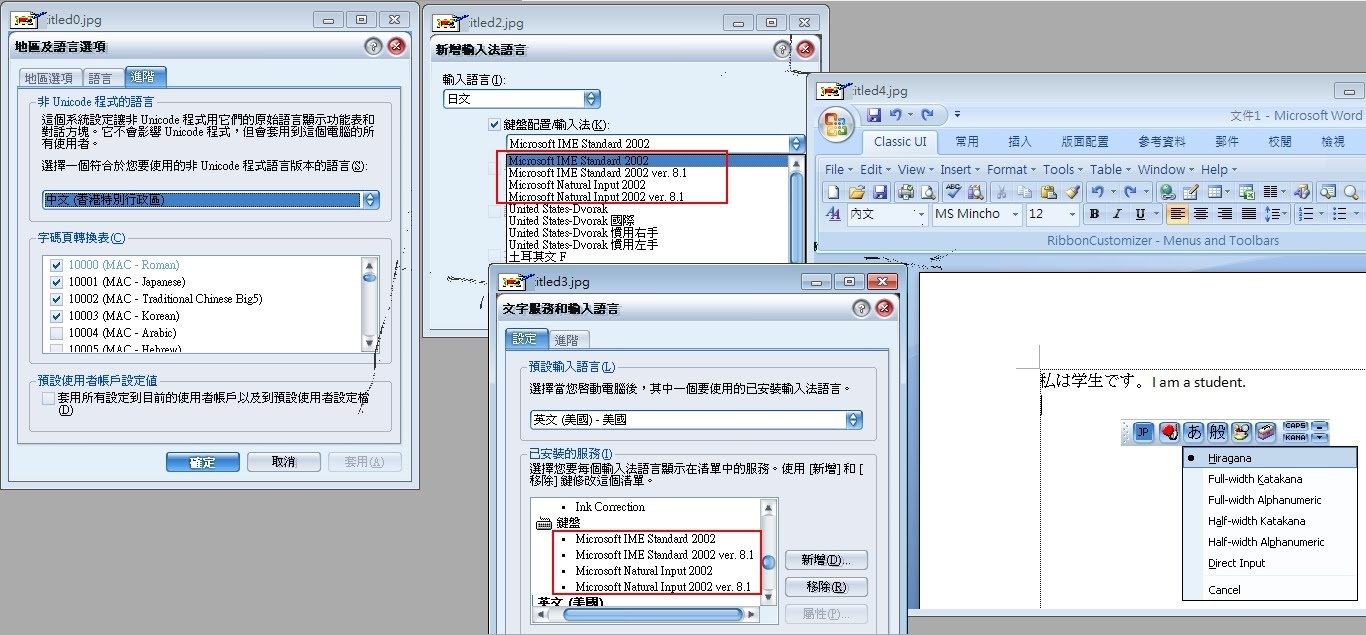Print with the printer icon

click(x=906, y=192)
